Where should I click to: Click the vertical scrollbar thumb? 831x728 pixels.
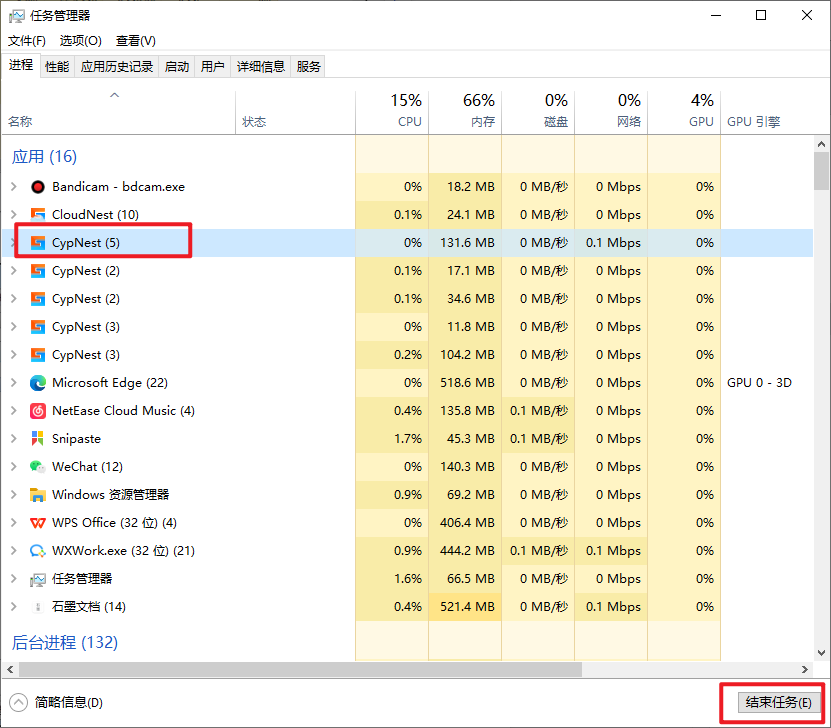click(821, 171)
